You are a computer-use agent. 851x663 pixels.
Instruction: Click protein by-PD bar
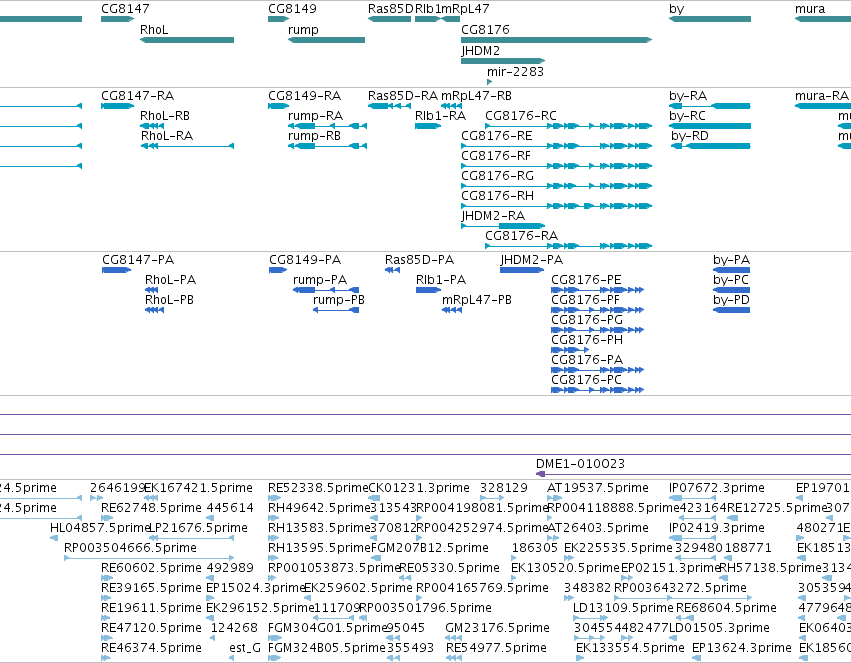tap(732, 310)
